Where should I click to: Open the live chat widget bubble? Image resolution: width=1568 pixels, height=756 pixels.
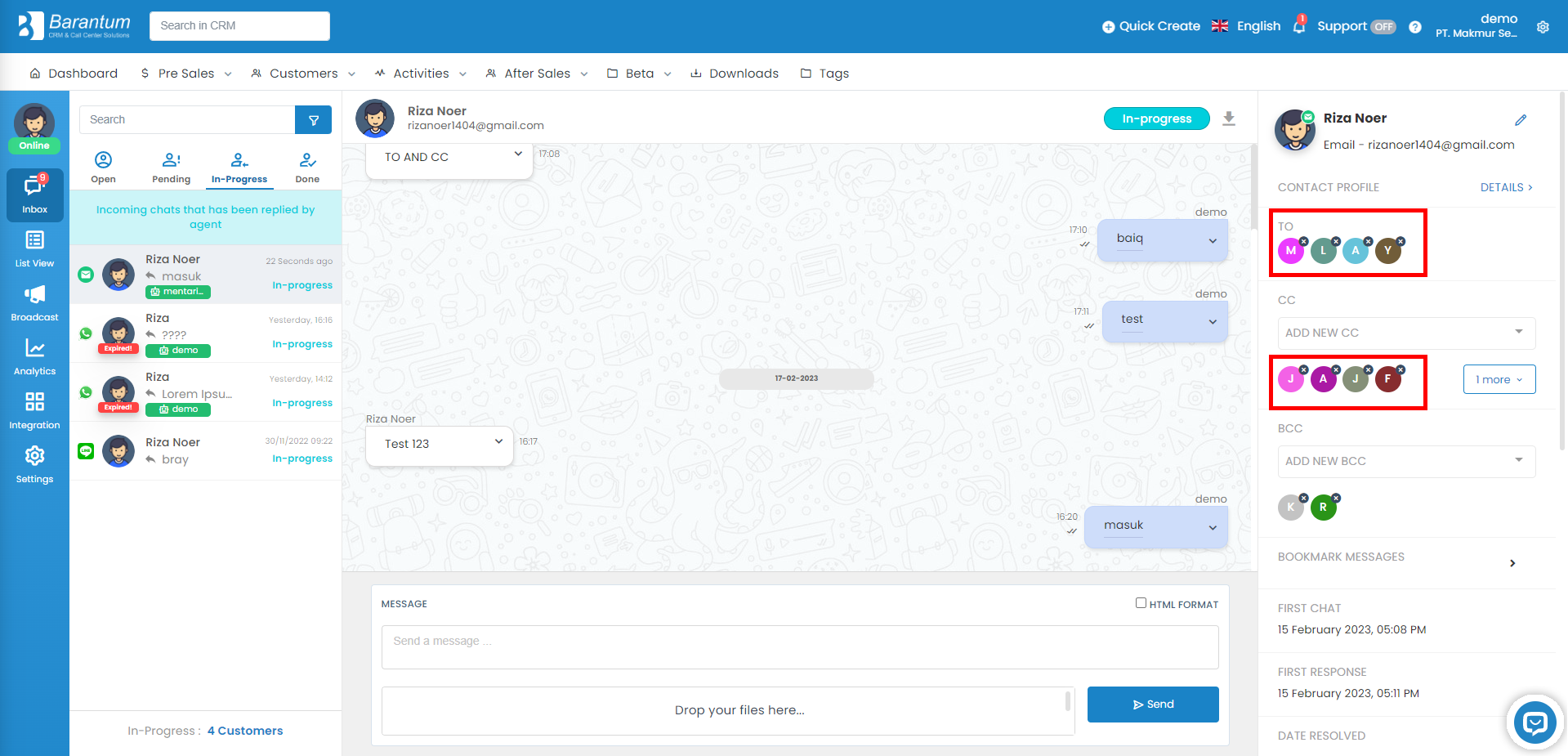(x=1534, y=722)
